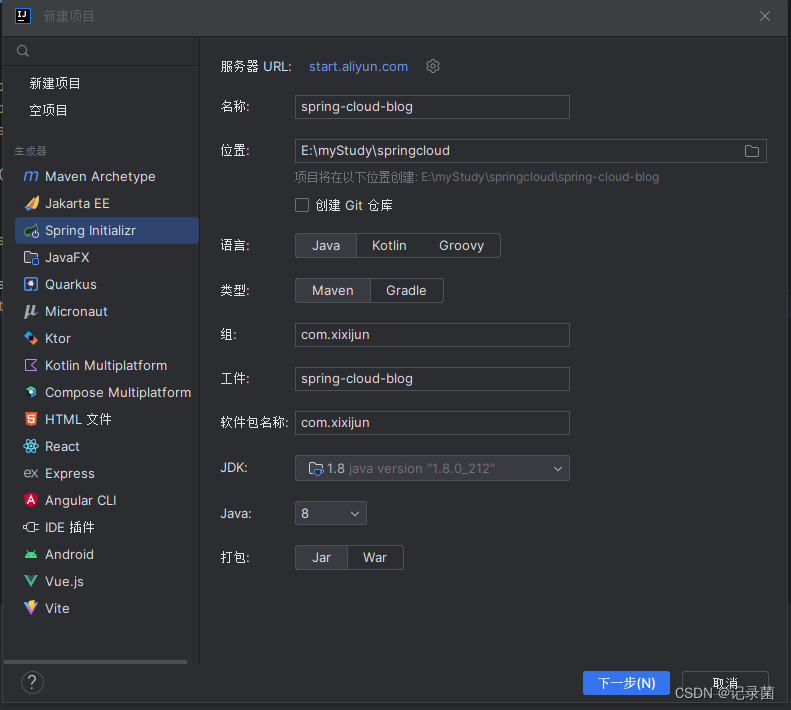The width and height of the screenshot is (791, 710).
Task: Click the sidebar search field
Action: (101, 51)
